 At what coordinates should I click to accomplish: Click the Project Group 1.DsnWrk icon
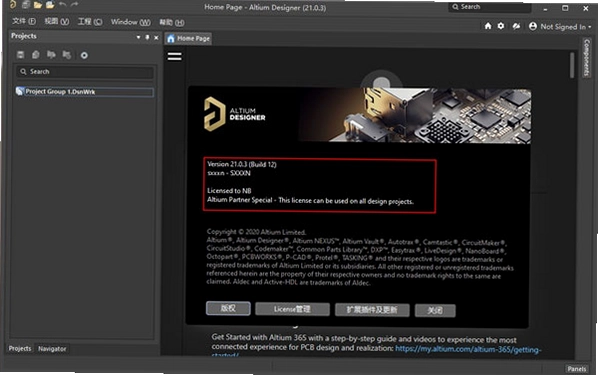pos(19,92)
